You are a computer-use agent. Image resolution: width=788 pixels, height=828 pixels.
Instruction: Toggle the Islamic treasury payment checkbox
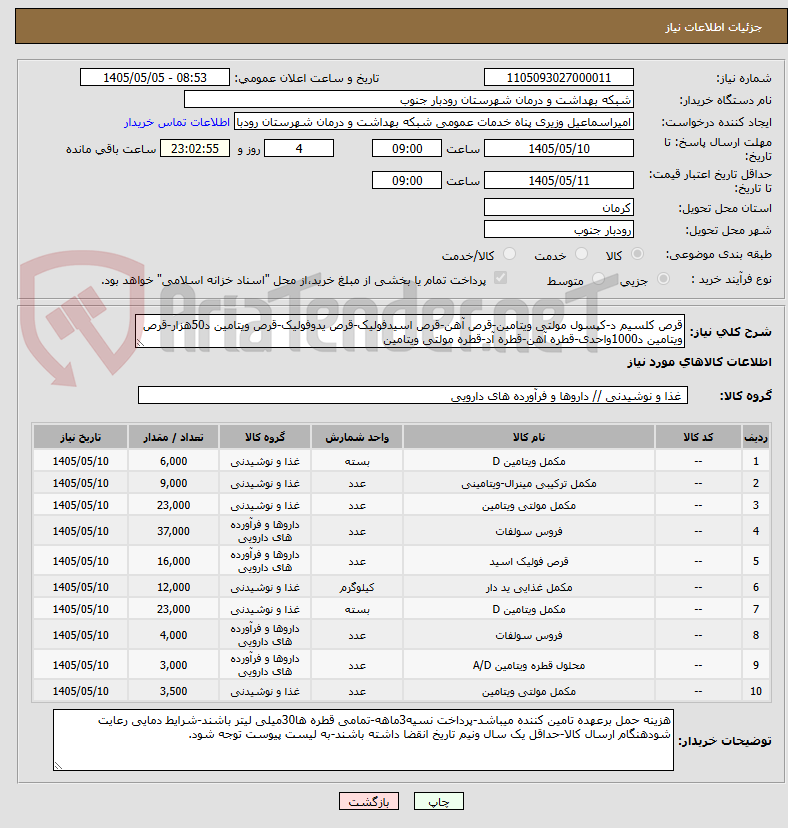click(x=500, y=278)
